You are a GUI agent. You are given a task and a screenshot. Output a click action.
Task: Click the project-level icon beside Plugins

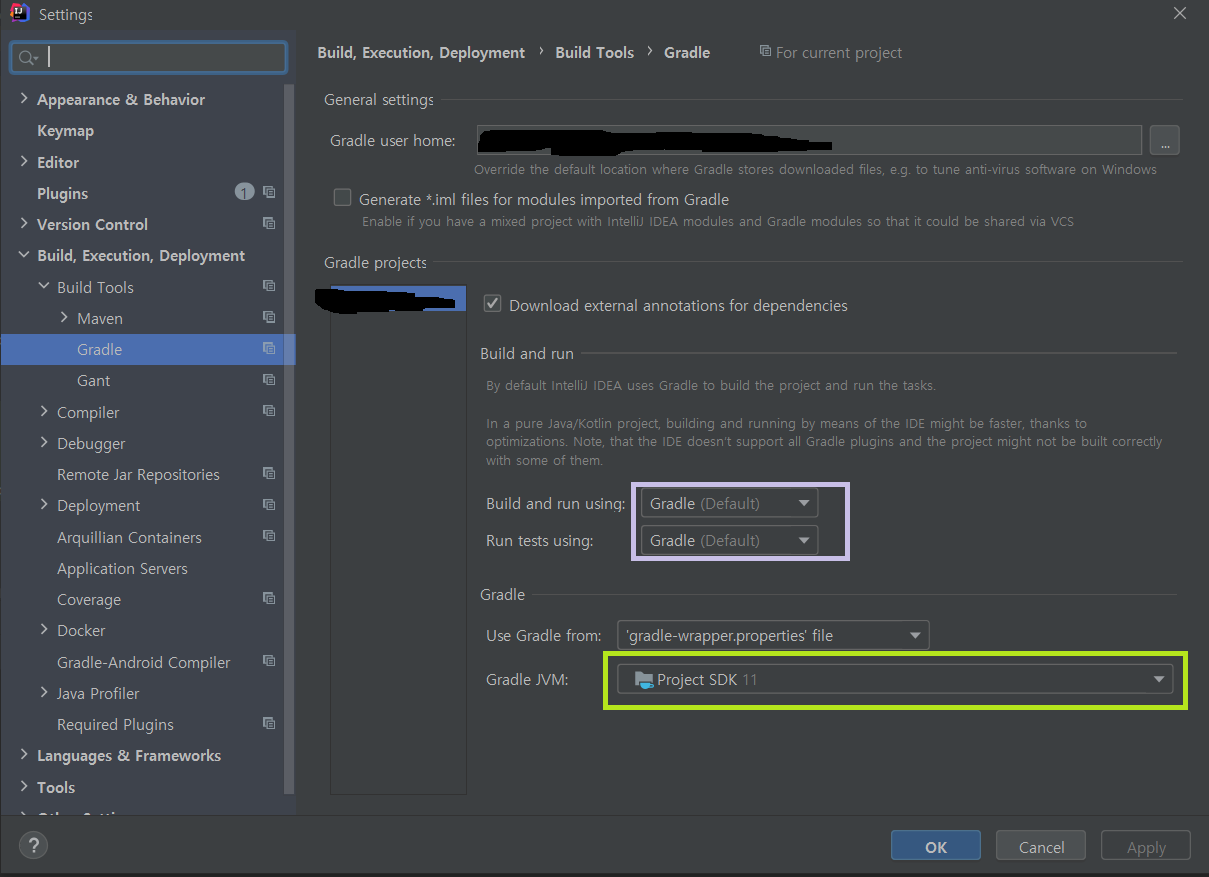[269, 192]
